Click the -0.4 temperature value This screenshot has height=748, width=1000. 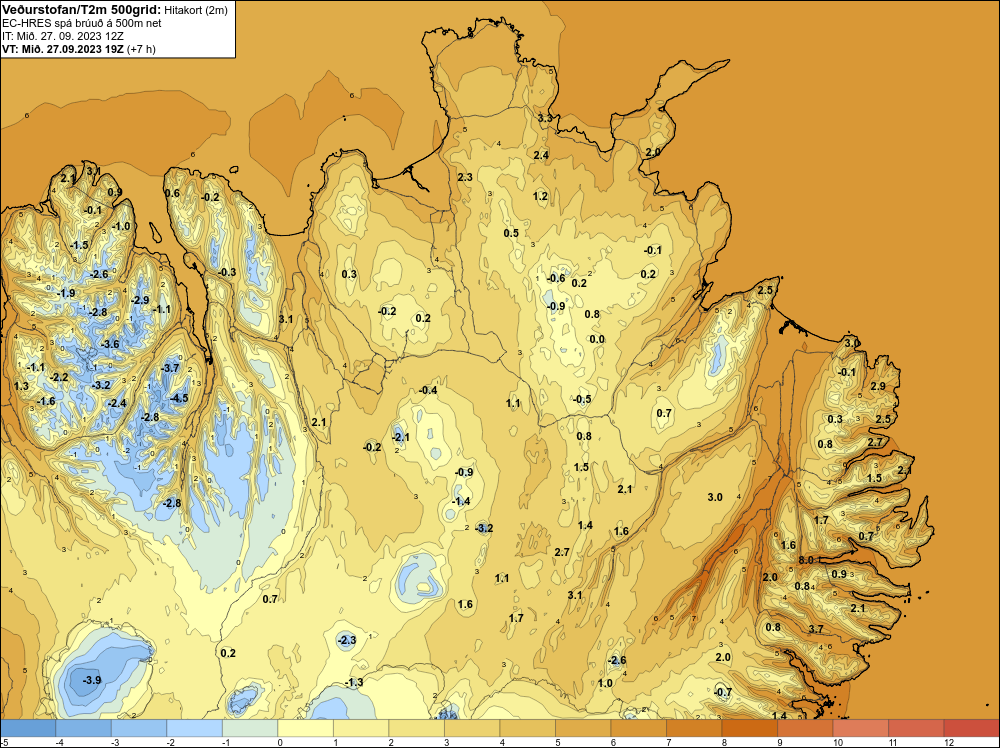428,390
